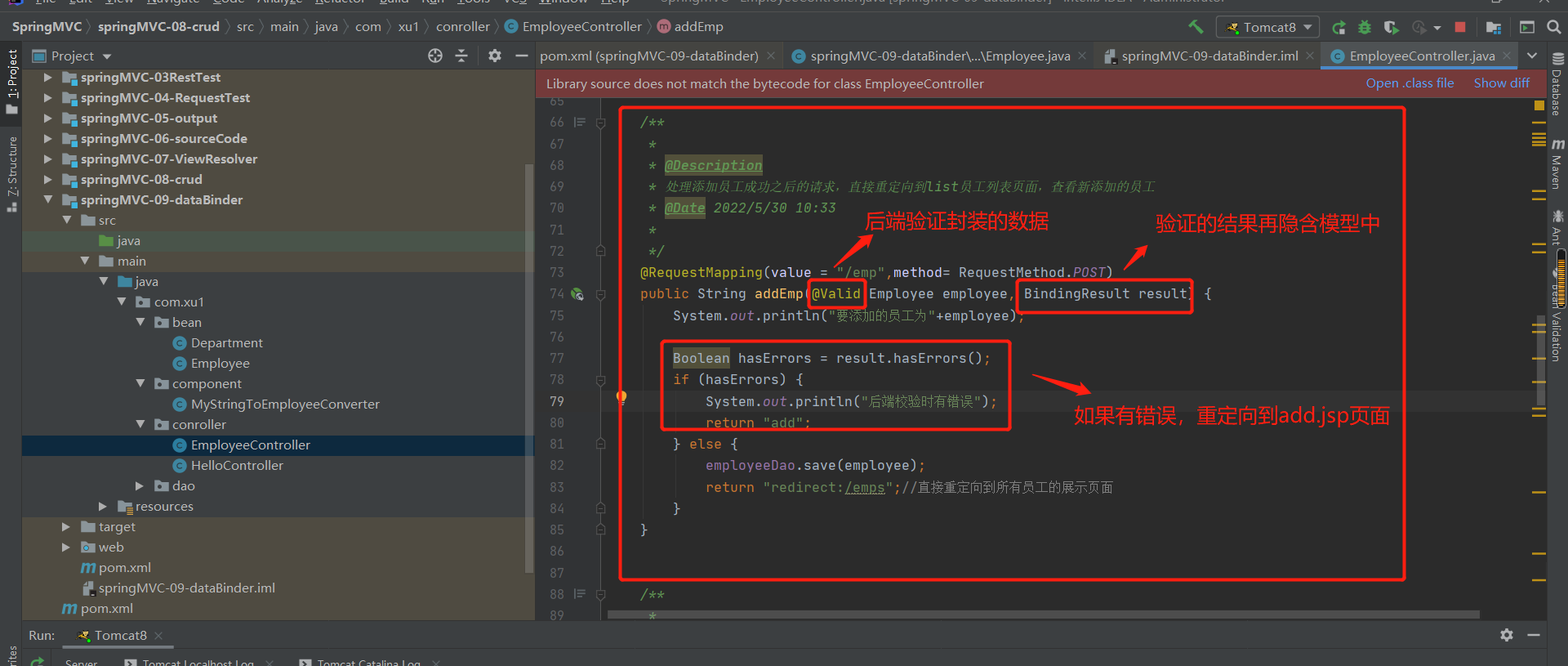Click the Build project hammer icon
The height and width of the screenshot is (666, 1568).
[x=1196, y=27]
